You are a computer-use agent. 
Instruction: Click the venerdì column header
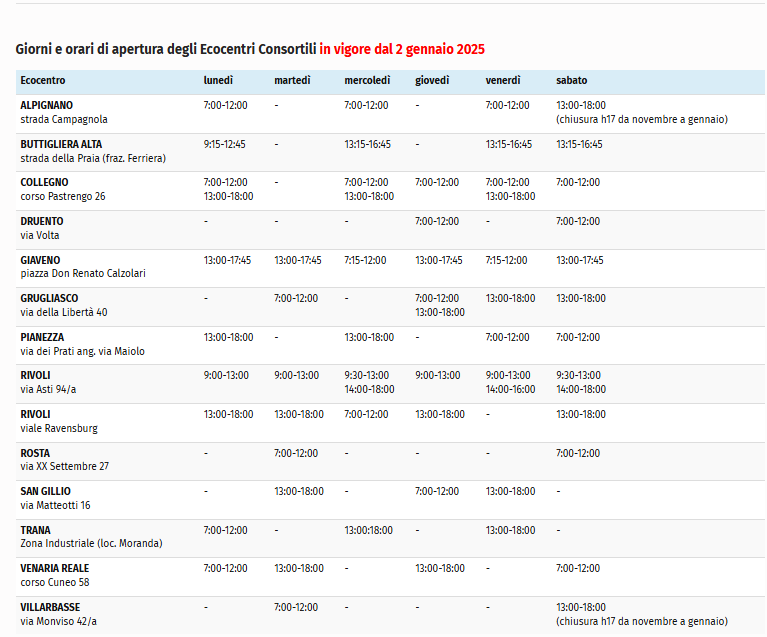pyautogui.click(x=503, y=80)
